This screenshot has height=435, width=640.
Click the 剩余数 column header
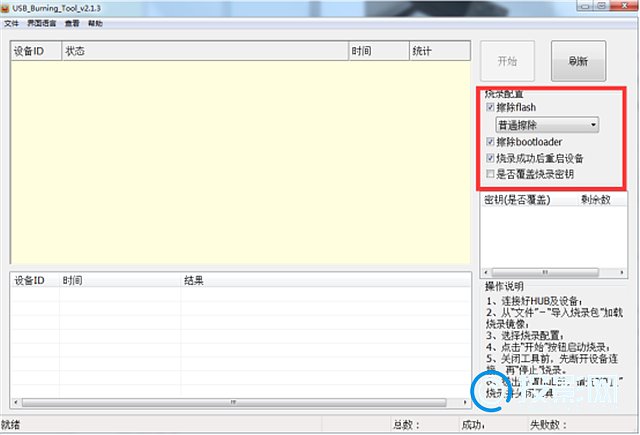pos(598,200)
